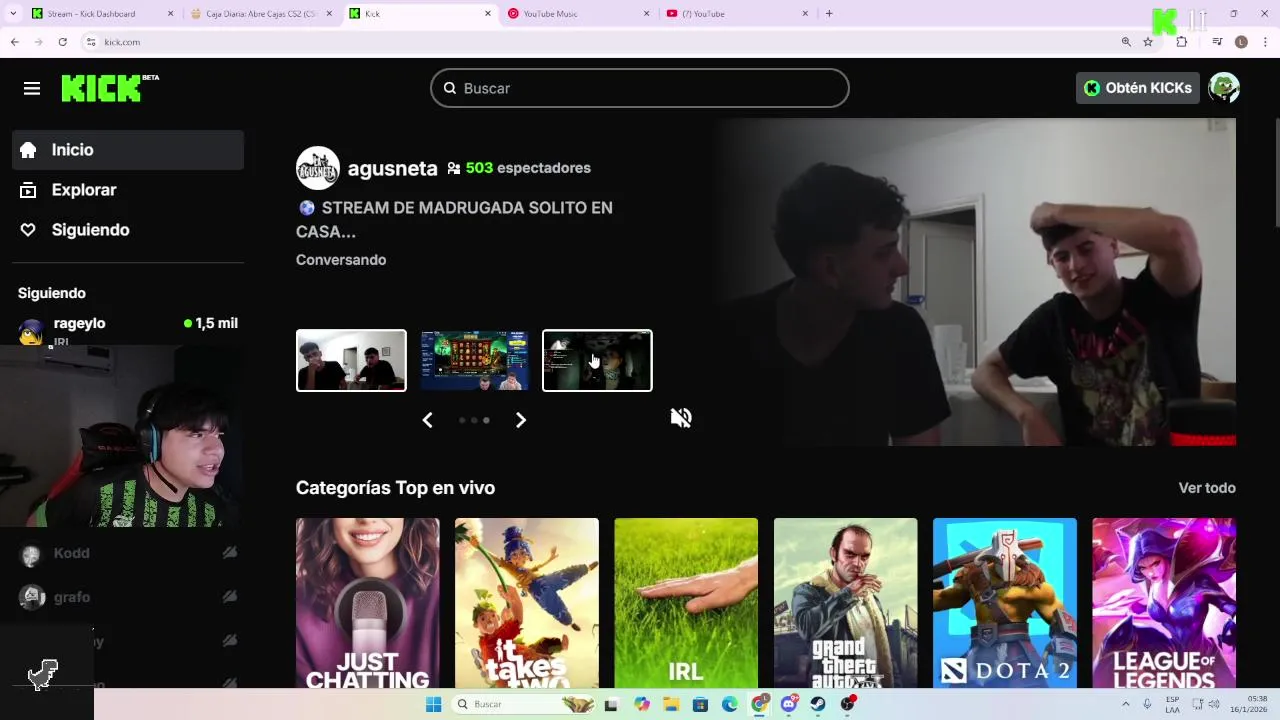Open the user profile avatar menu

(x=1224, y=88)
